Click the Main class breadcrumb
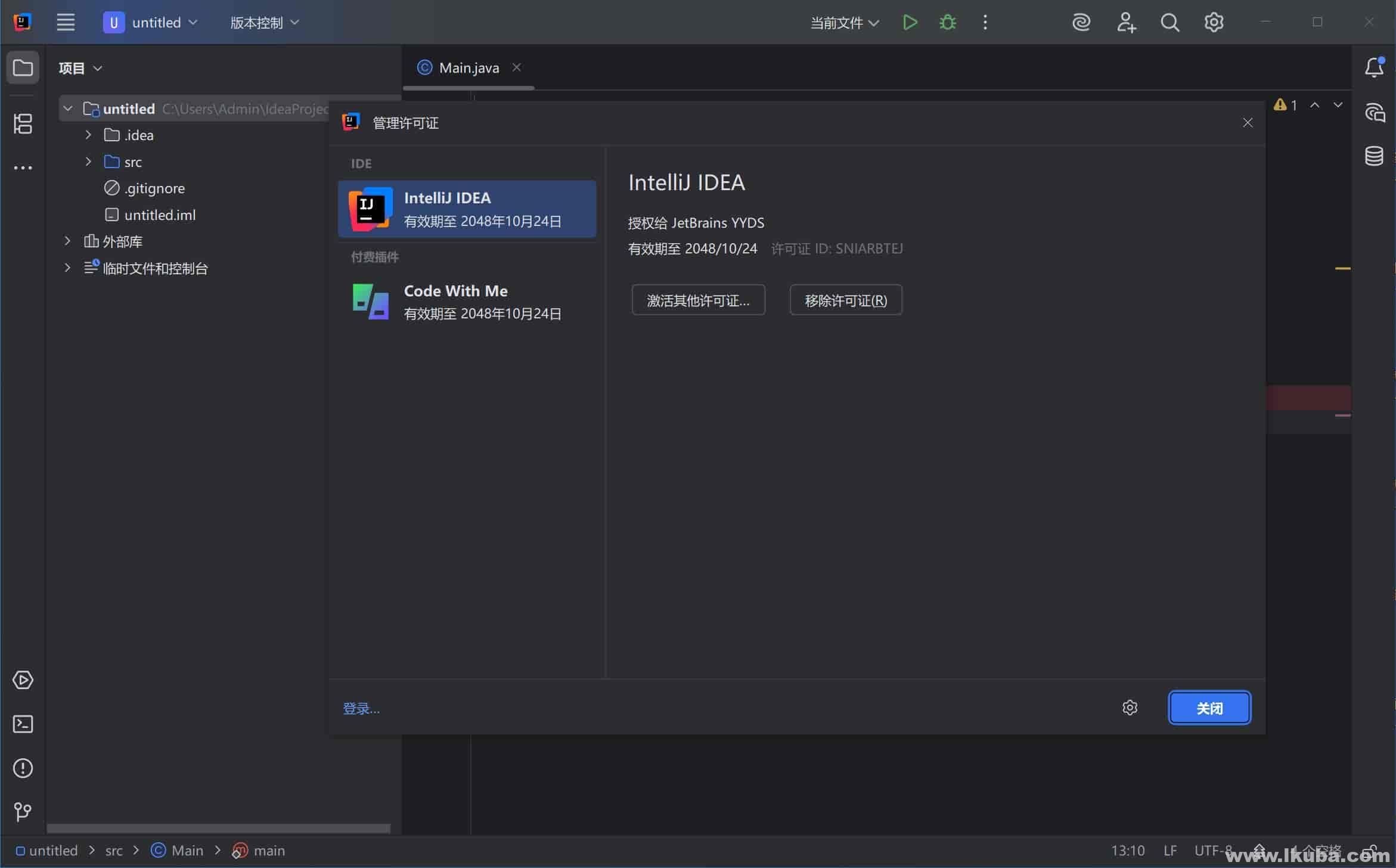The height and width of the screenshot is (868, 1396). click(177, 850)
